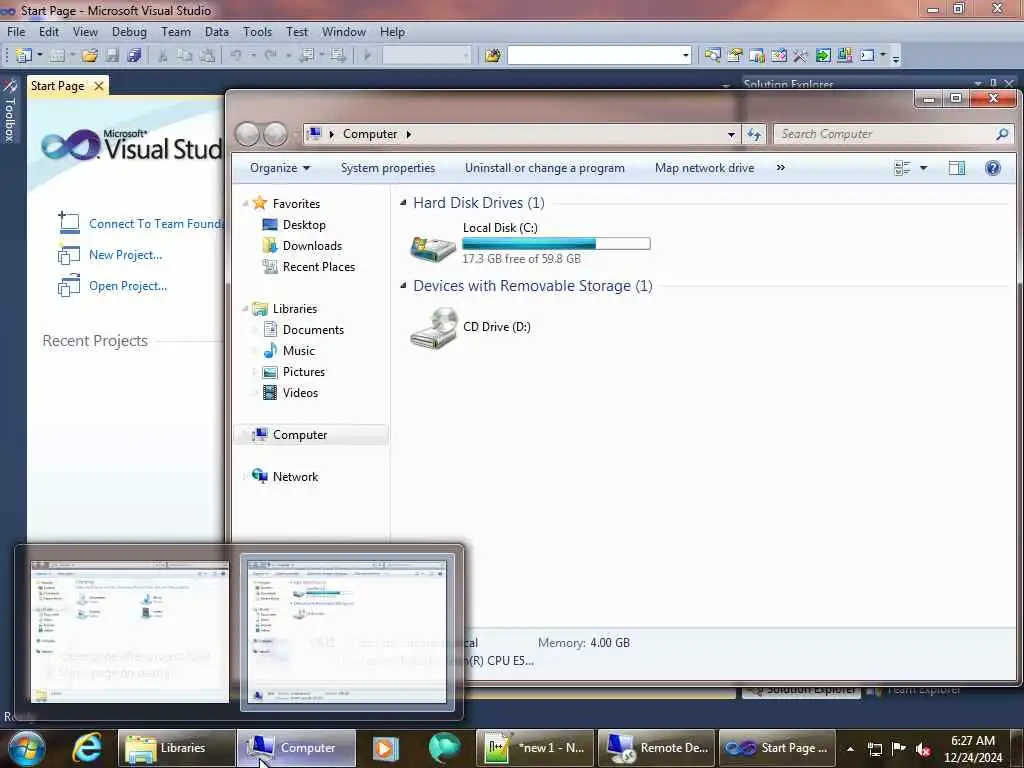
Task: Click the Toolbox wrench-and-hammer toolbar icon
Action: click(x=801, y=56)
